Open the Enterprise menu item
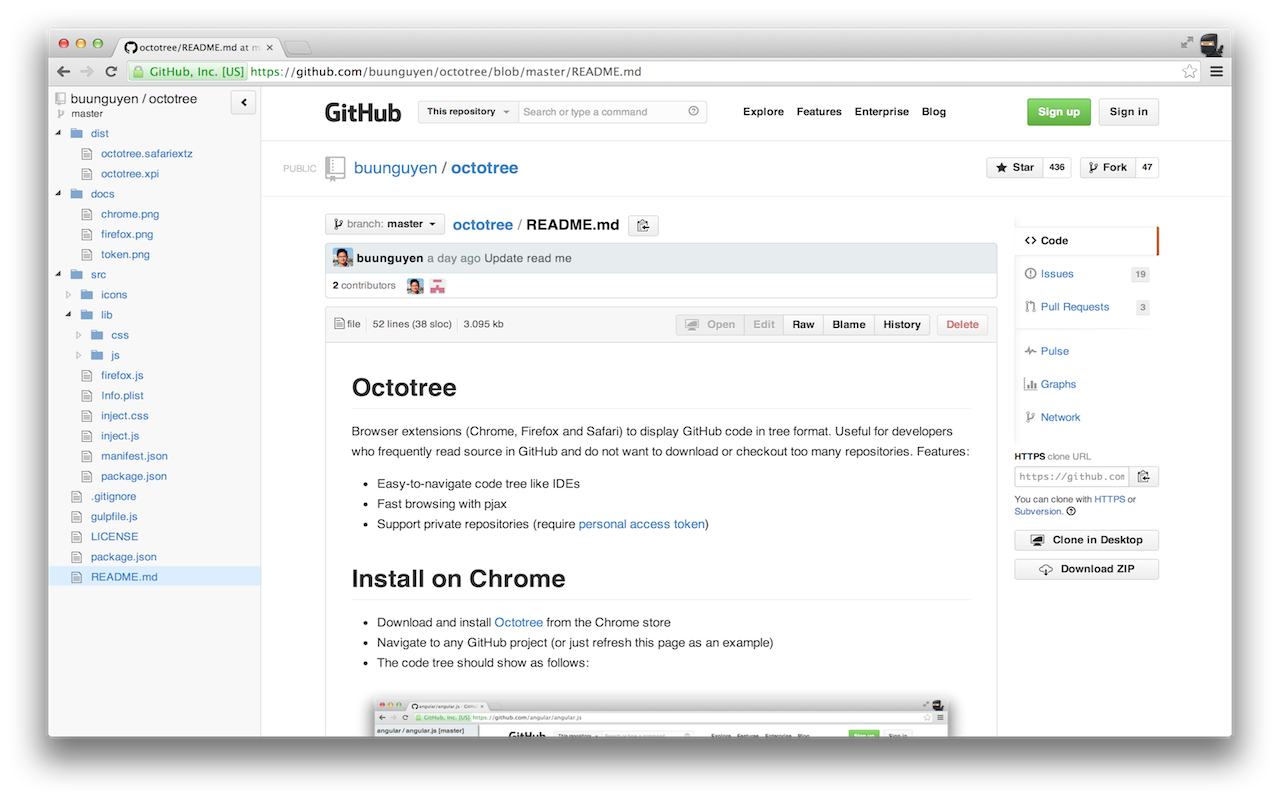The height and width of the screenshot is (800, 1280). (882, 112)
